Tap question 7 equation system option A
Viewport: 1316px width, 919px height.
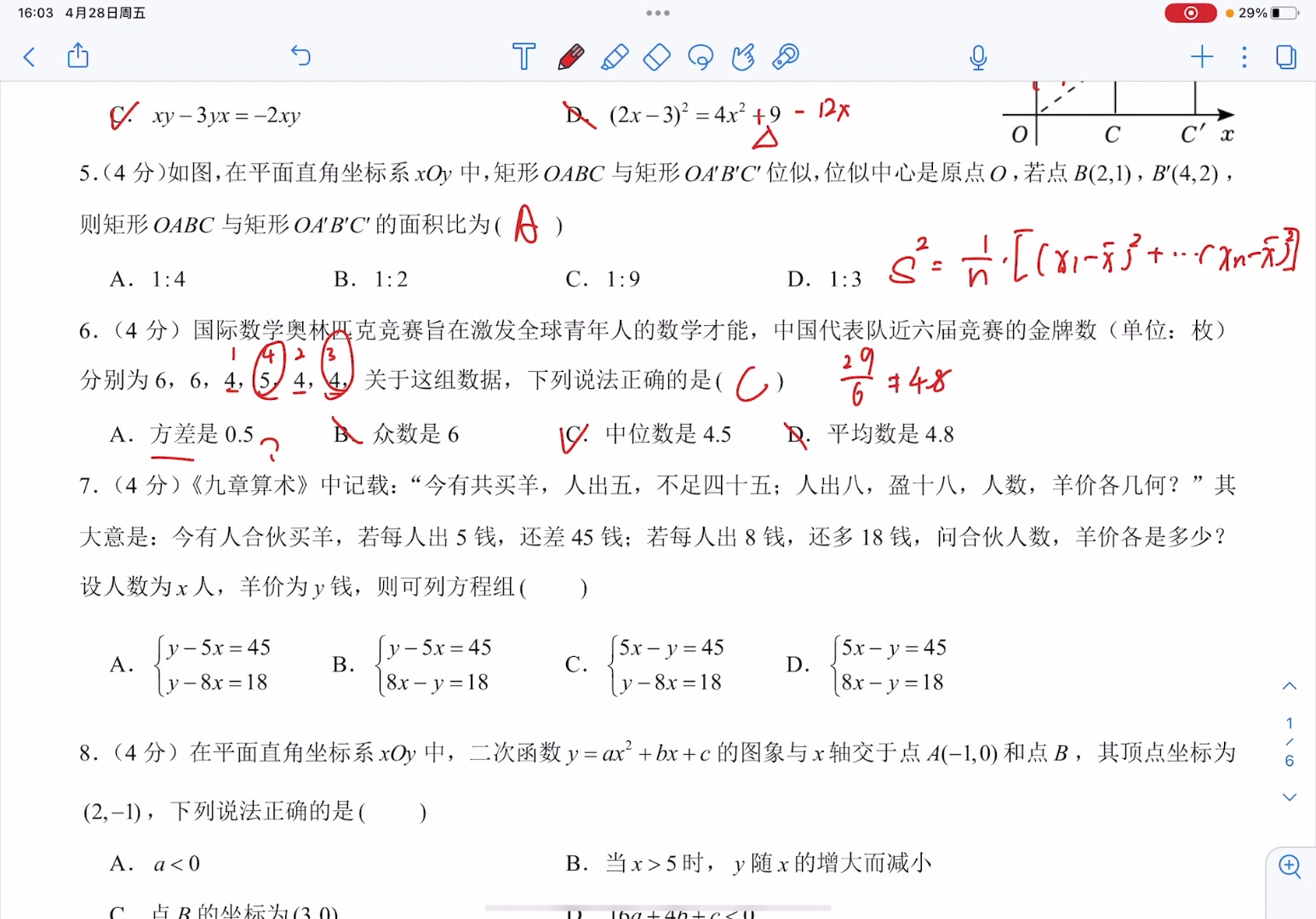190,665
